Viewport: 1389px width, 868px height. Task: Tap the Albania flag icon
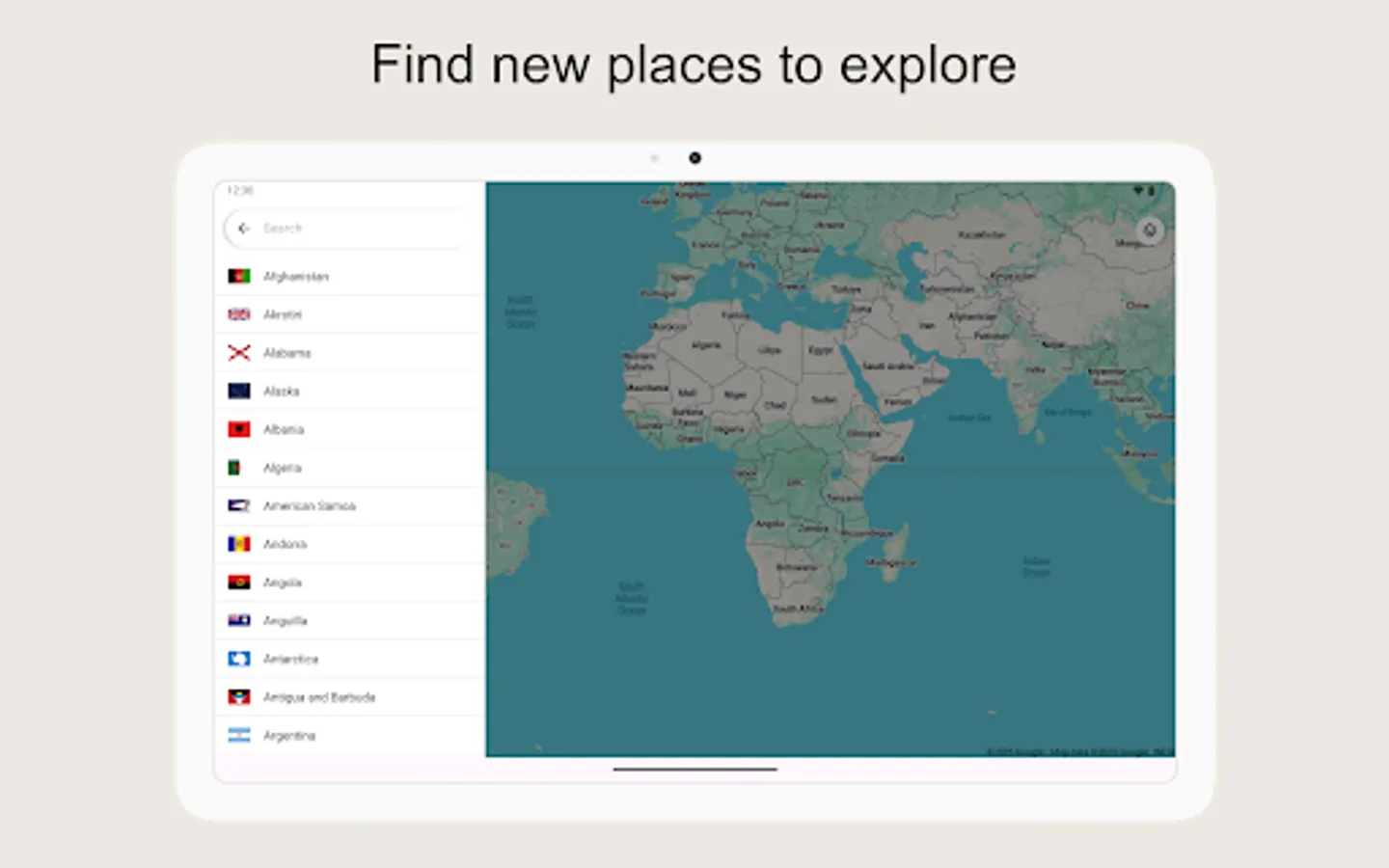[238, 429]
